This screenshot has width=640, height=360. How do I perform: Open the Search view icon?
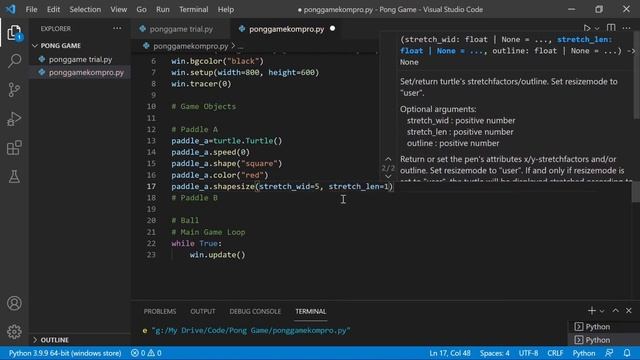[x=14, y=61]
